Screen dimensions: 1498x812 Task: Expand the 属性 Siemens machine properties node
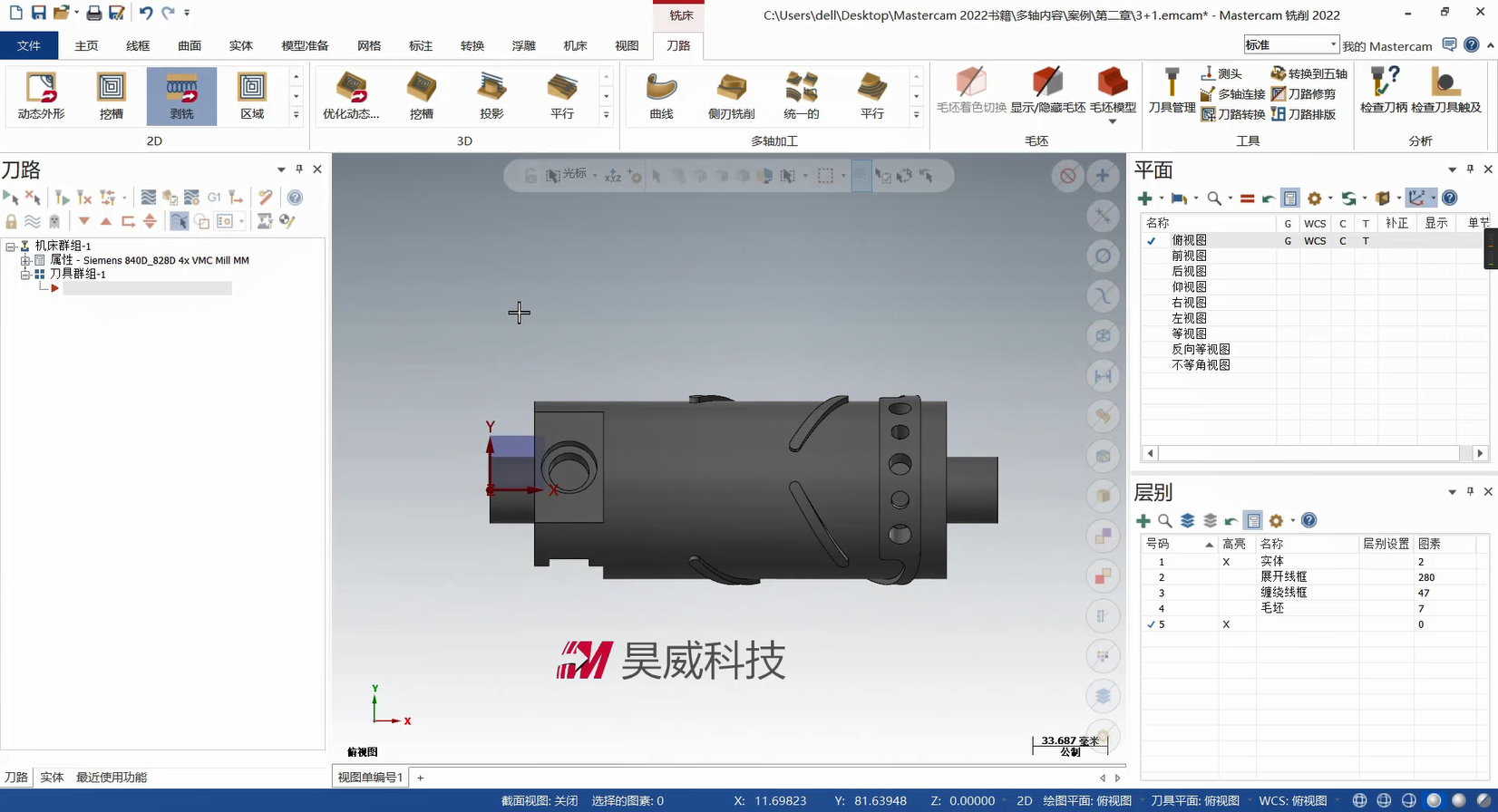pyautogui.click(x=25, y=261)
